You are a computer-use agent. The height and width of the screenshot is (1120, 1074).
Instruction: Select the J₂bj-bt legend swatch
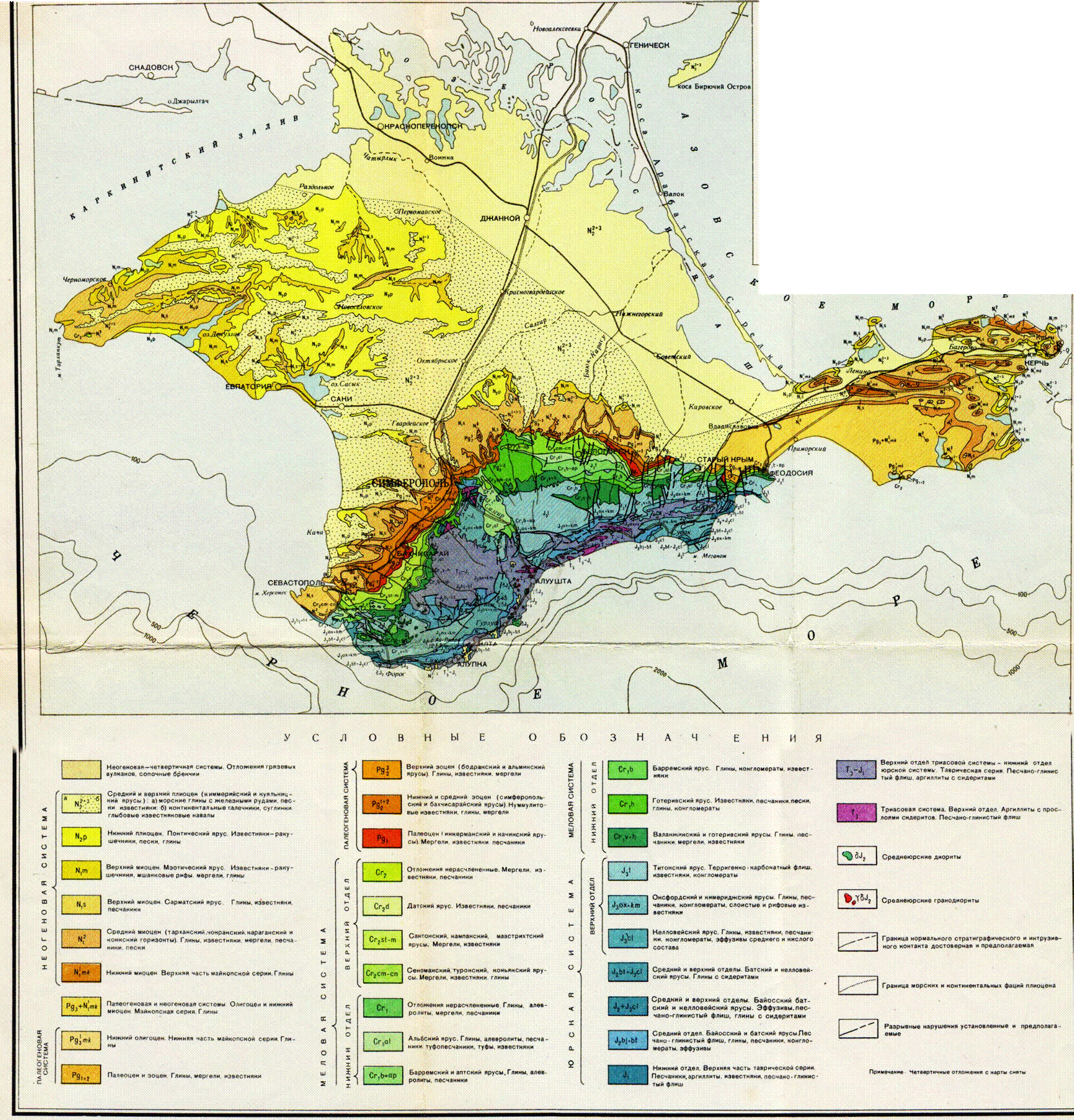(627, 1040)
